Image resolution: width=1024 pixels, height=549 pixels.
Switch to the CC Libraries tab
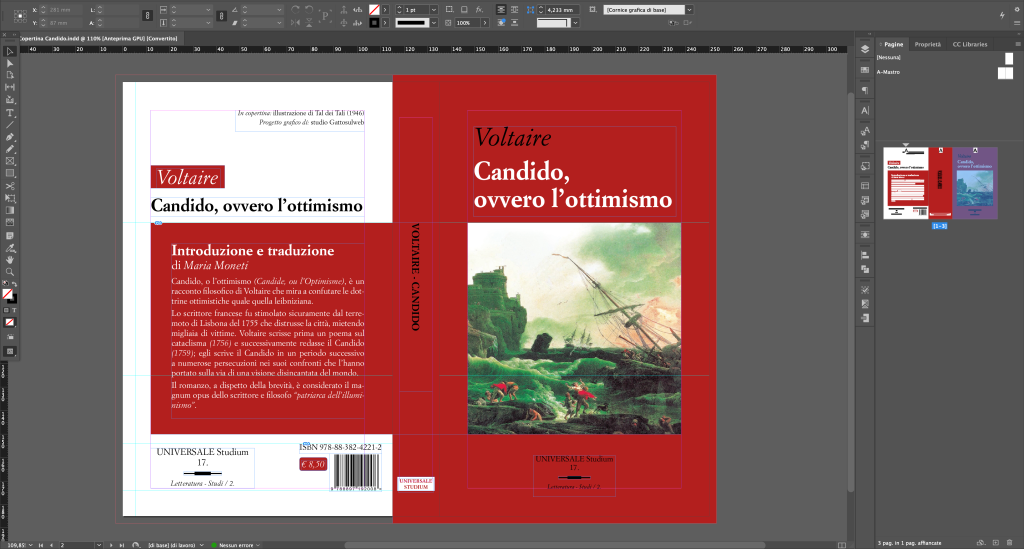point(970,44)
